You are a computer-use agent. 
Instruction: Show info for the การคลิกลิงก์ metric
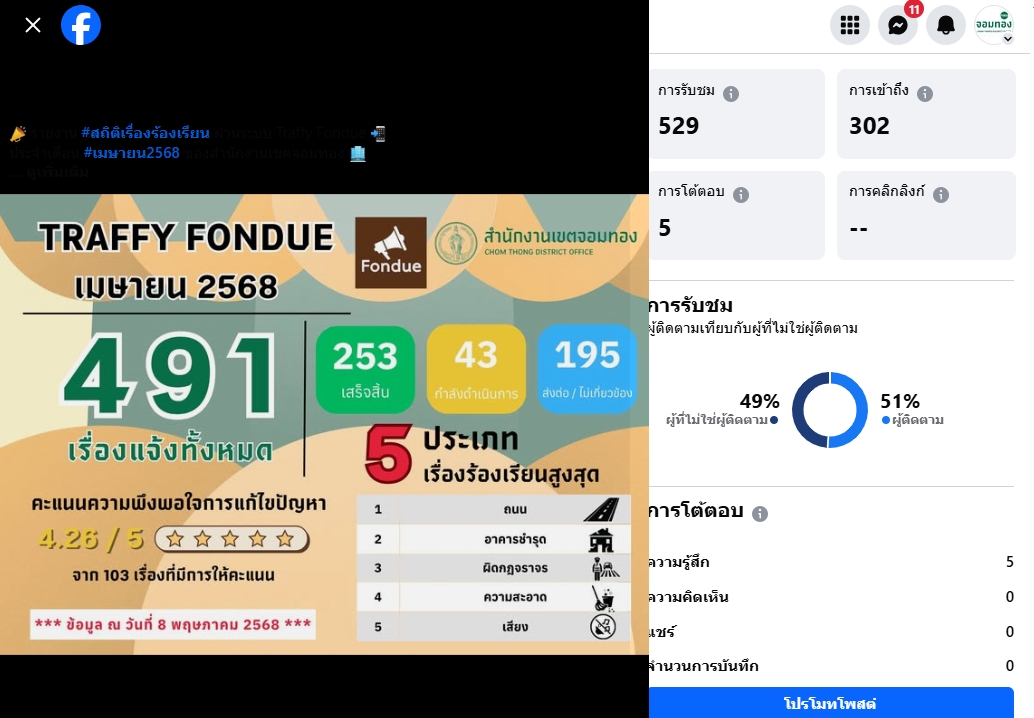coord(941,194)
